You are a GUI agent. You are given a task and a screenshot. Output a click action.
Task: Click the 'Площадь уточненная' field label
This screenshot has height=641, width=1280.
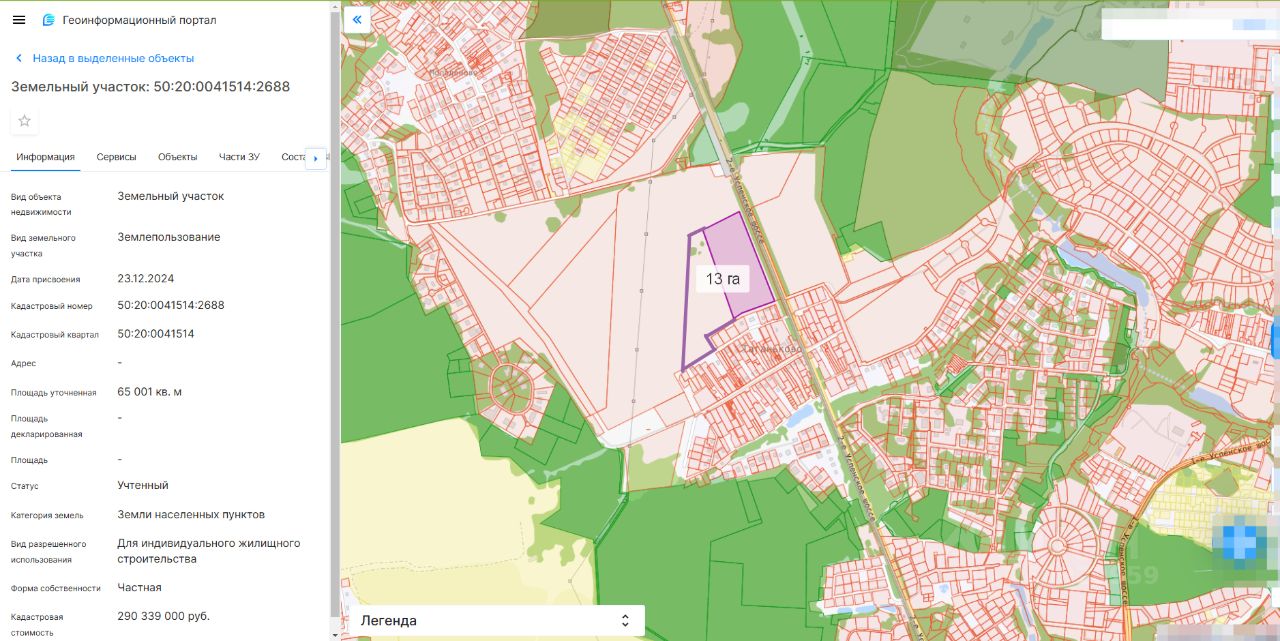54,393
